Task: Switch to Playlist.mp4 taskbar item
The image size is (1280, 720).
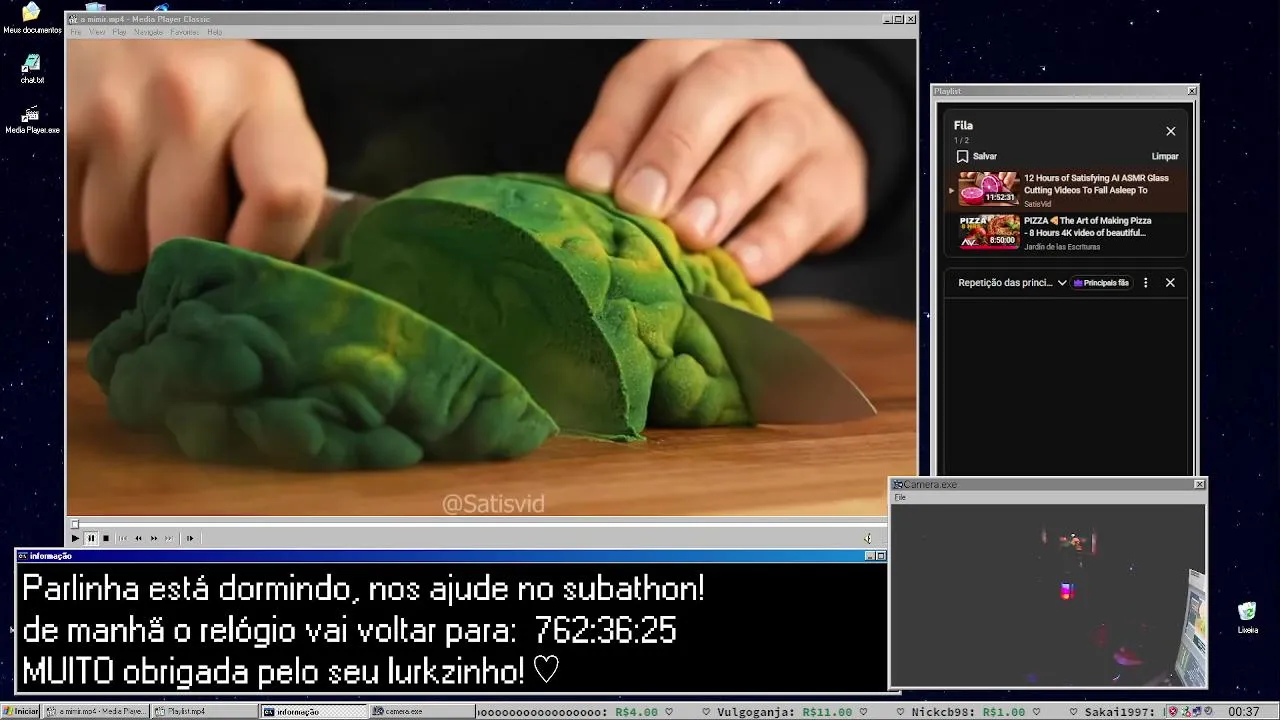Action: tap(205, 711)
